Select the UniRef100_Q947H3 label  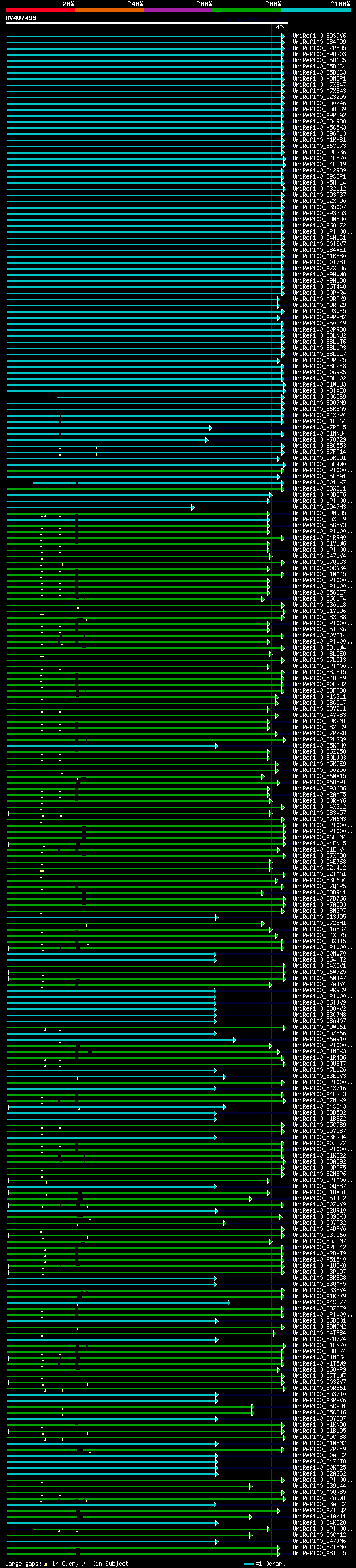click(x=319, y=507)
